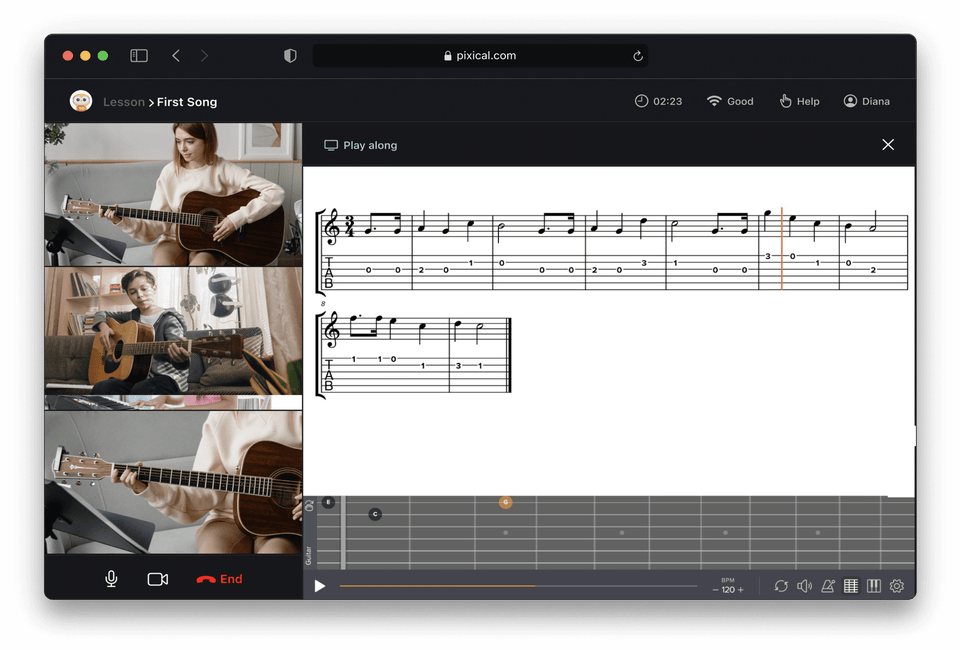Click the Good connection status indicator
Viewport: 960px width, 650px height.
[x=730, y=101]
